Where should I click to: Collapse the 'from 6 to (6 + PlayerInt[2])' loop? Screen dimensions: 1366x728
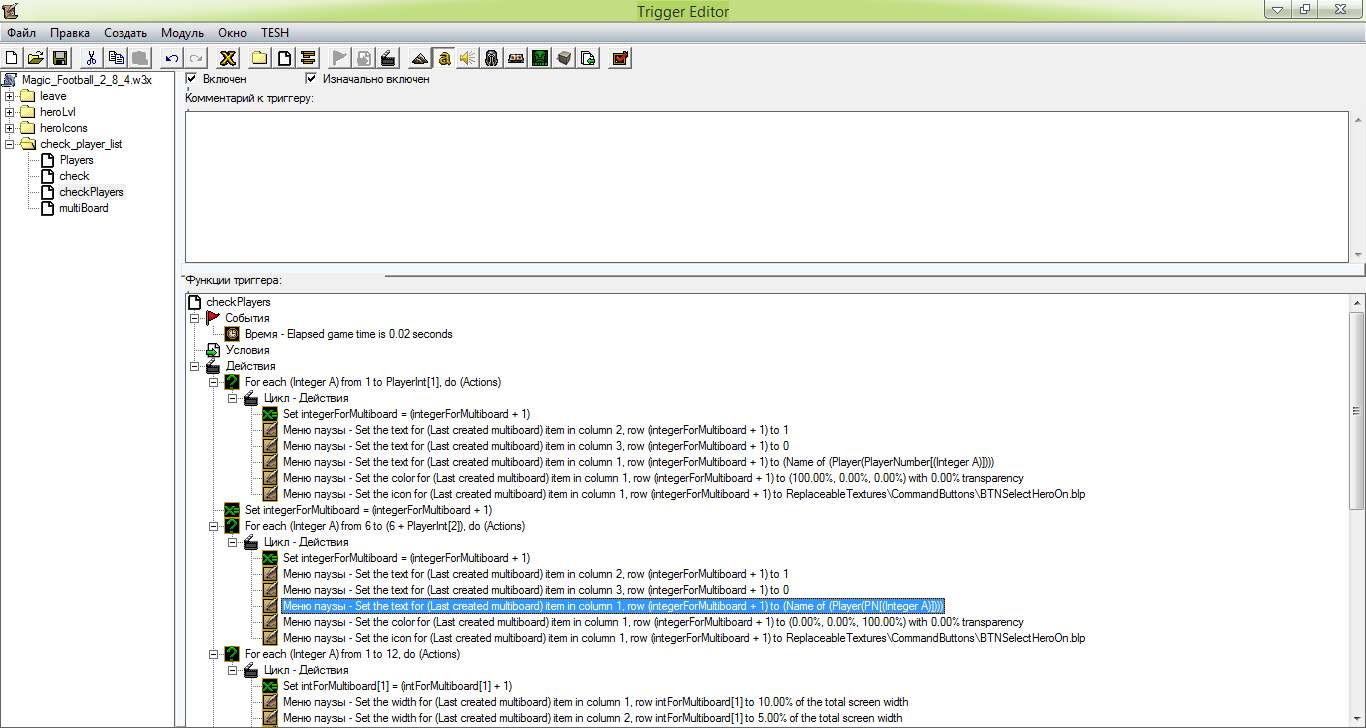pos(214,526)
